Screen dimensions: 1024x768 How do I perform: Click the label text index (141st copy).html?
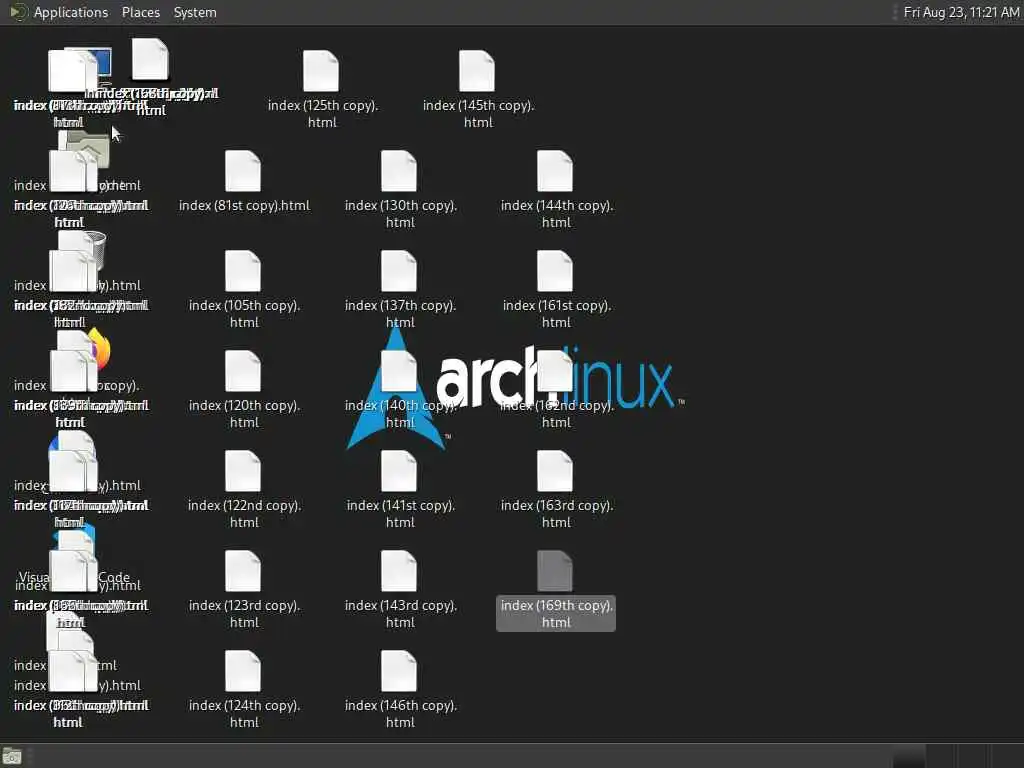click(x=400, y=513)
